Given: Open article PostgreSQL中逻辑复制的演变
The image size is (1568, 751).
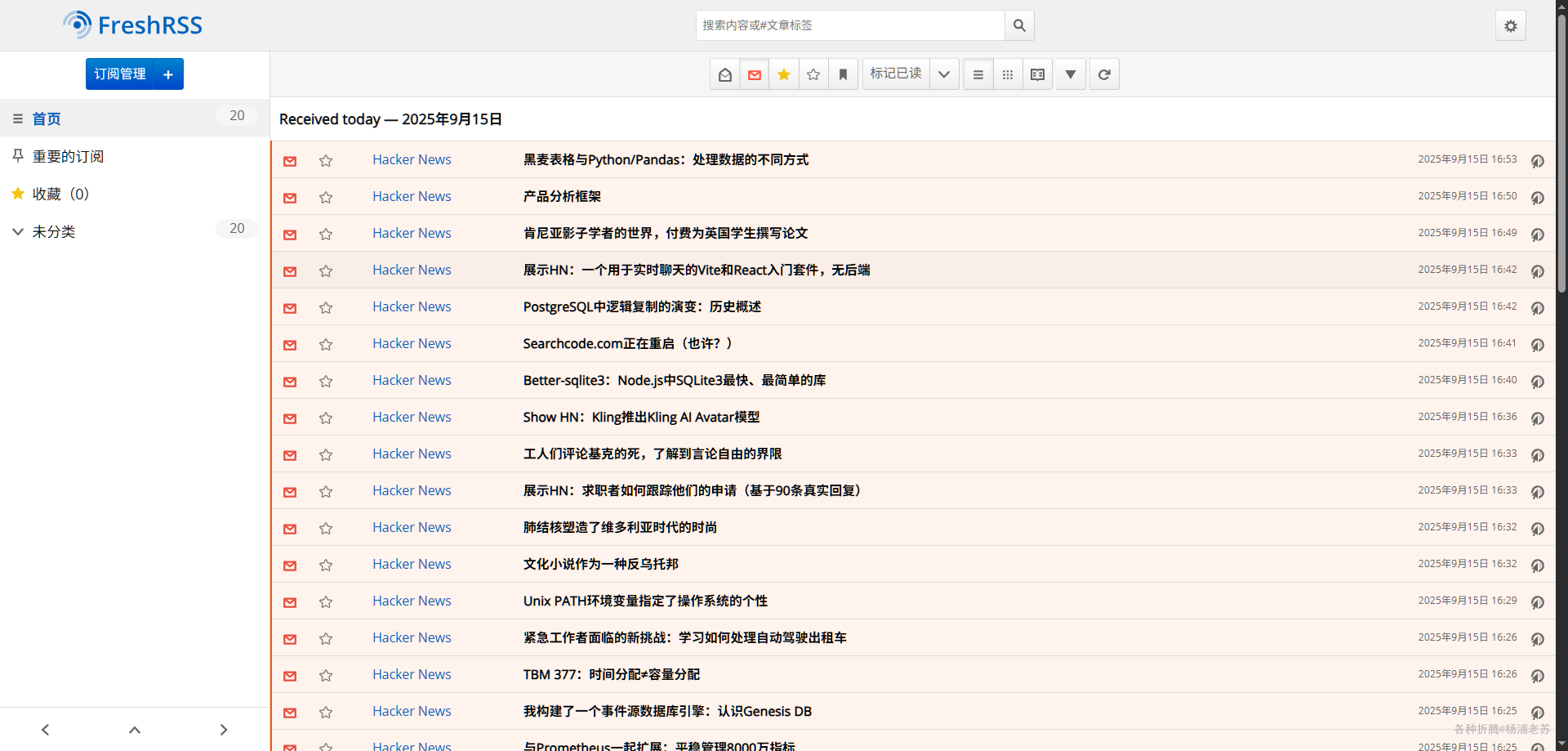Looking at the screenshot, I should [642, 306].
